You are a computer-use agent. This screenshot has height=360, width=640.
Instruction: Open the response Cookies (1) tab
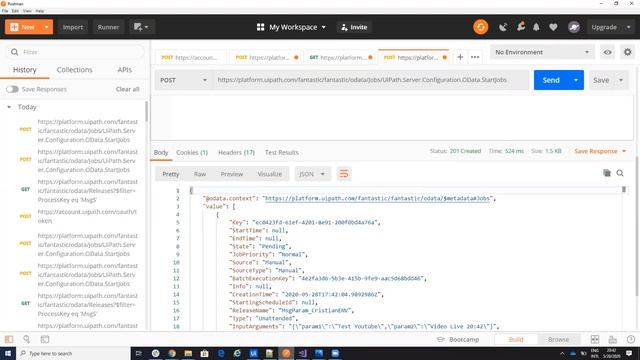(192, 152)
